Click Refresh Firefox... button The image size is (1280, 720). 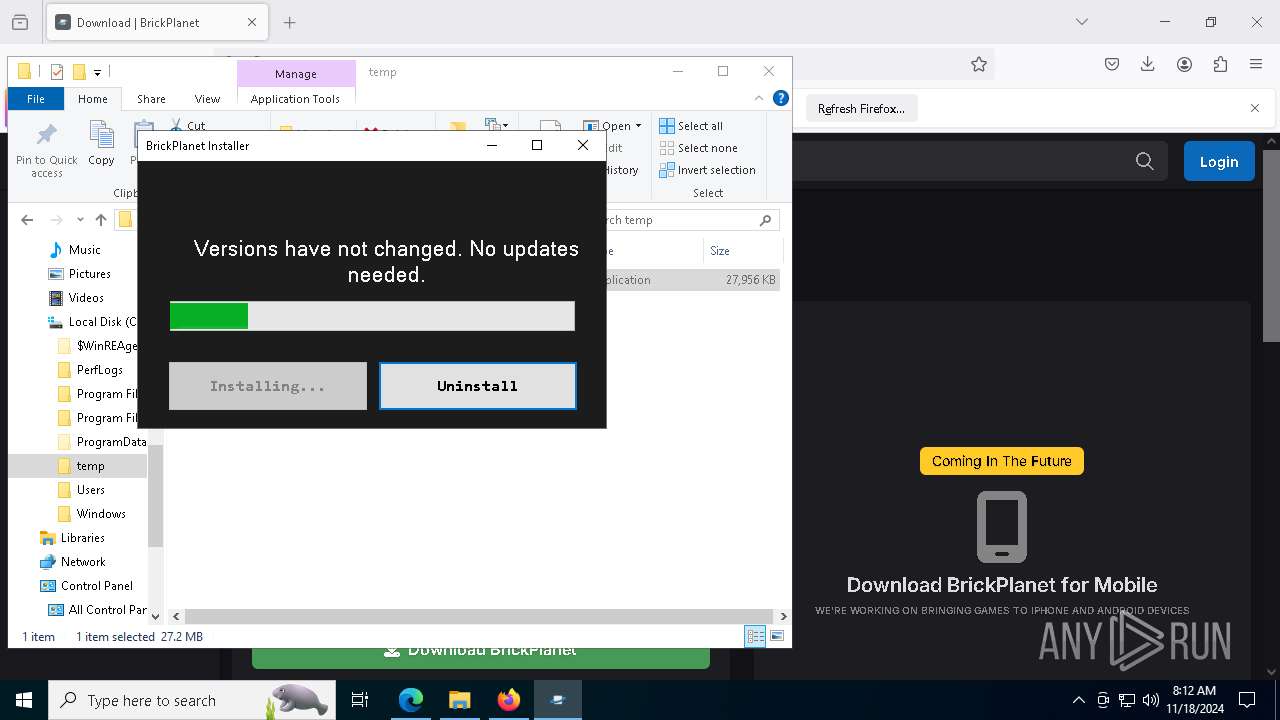pyautogui.click(x=861, y=108)
